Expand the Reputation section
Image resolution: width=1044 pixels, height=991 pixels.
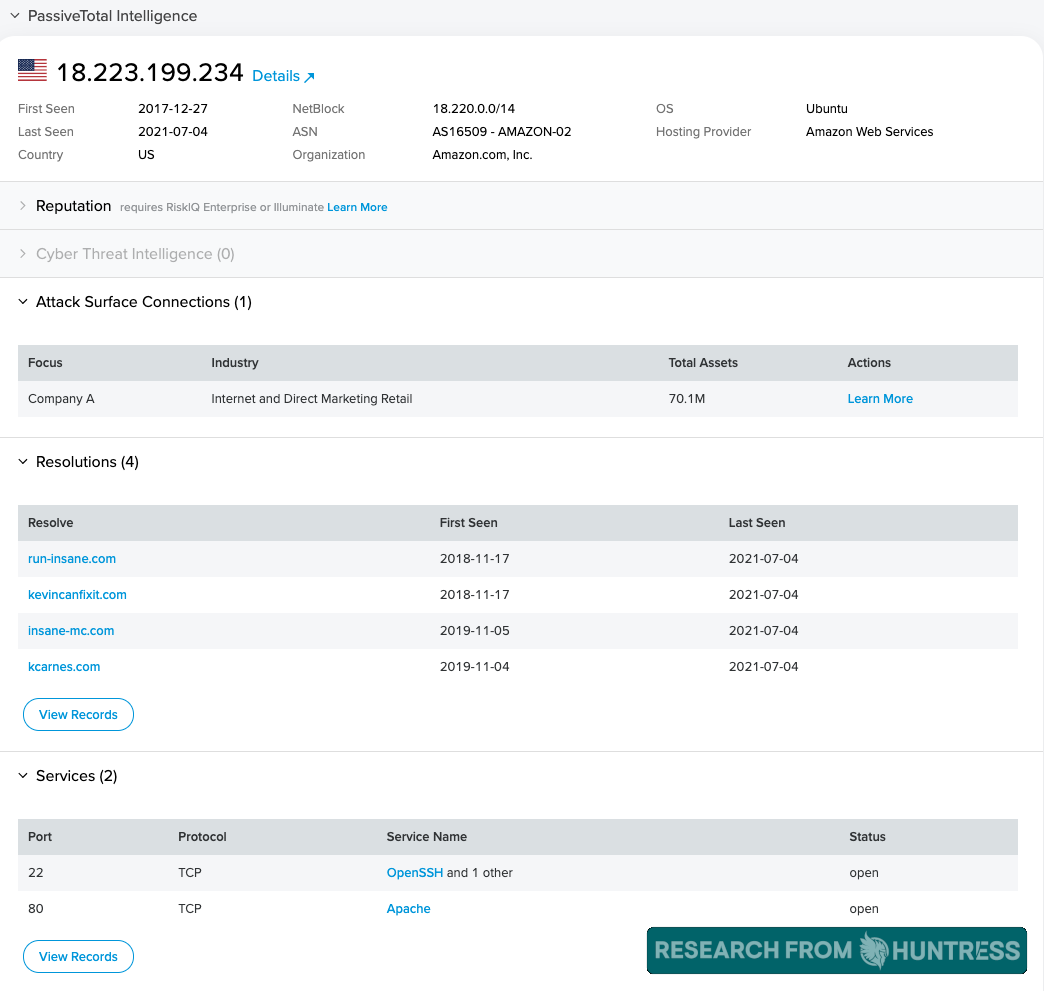(x=22, y=206)
